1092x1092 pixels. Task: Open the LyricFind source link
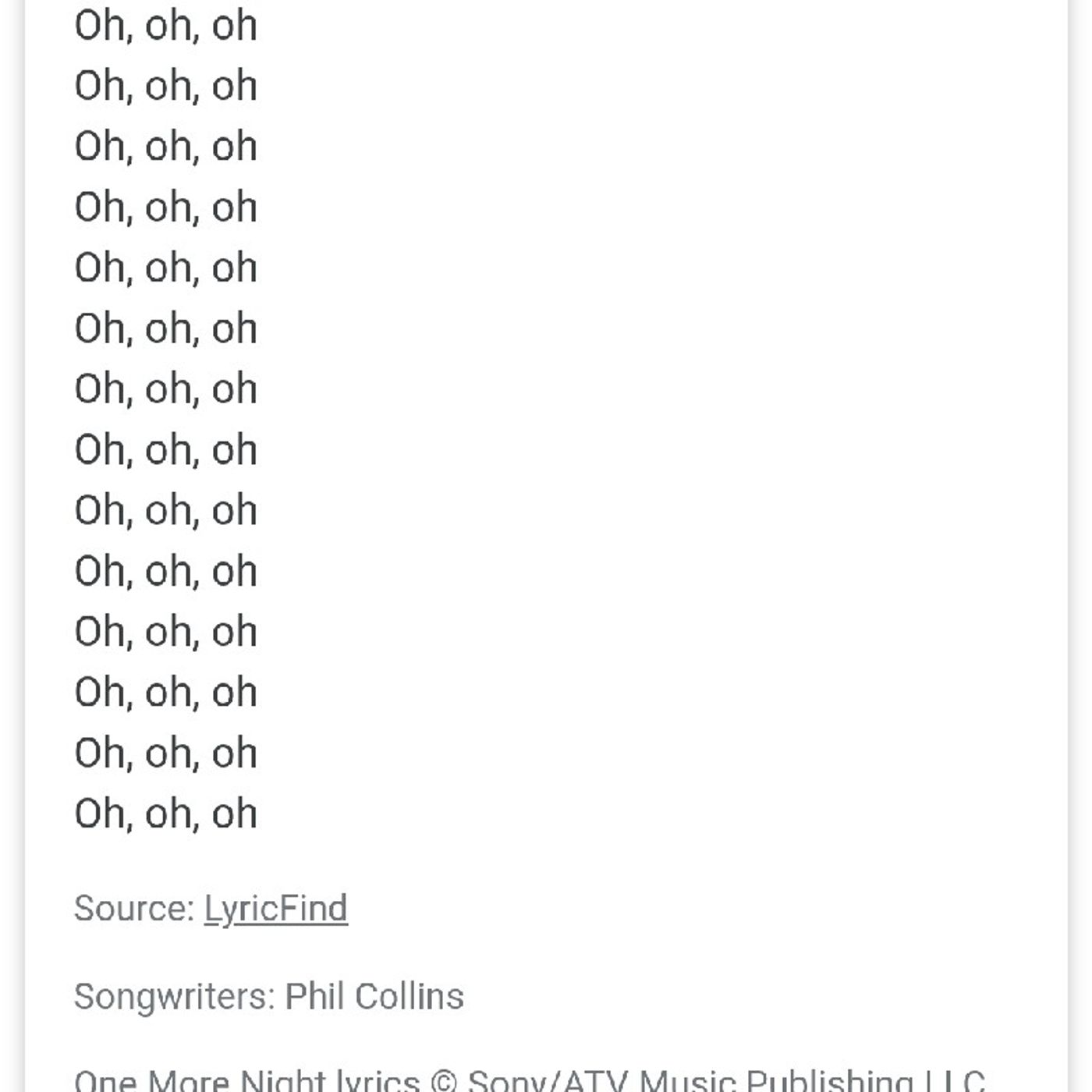[275, 909]
